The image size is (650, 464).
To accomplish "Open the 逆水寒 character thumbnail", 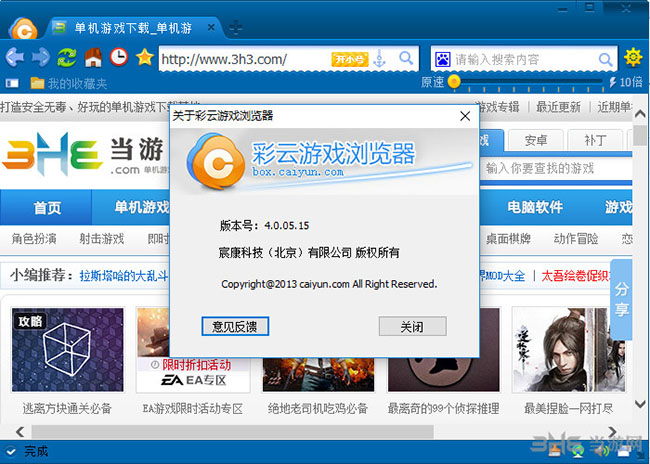I will [568, 350].
